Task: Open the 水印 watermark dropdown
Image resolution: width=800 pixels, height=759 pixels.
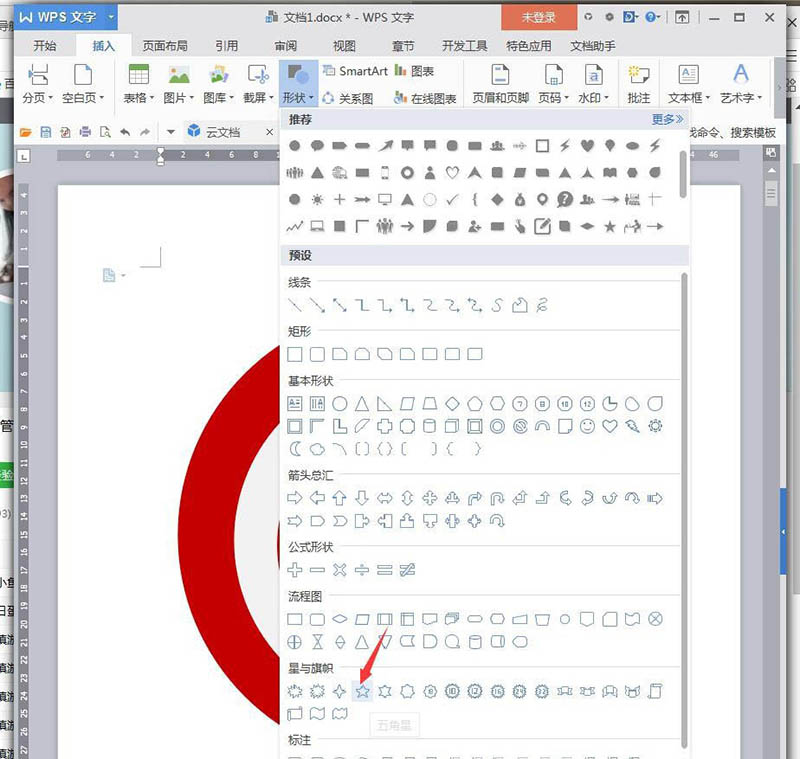Action: point(592,98)
